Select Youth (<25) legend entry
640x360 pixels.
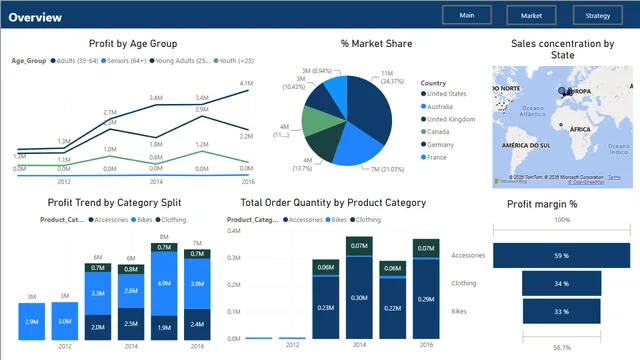click(x=234, y=61)
